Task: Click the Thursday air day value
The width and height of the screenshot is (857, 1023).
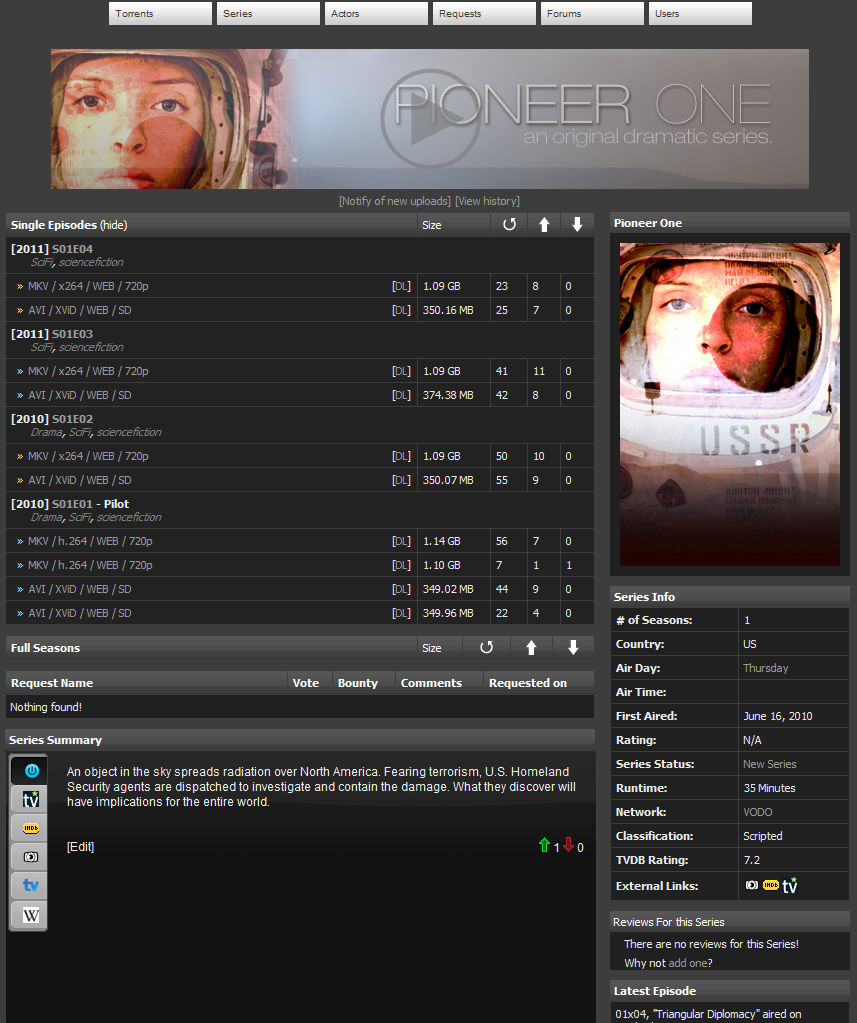Action: [x=766, y=668]
